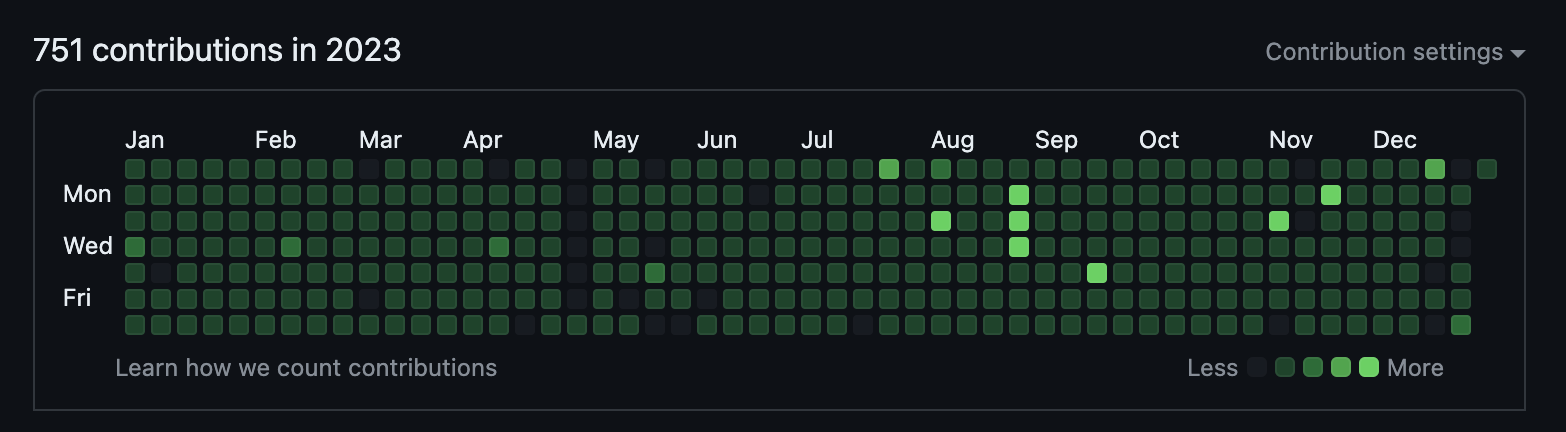1566x432 pixels.
Task: Click the bright Sunday cell in December
Action: (x=1435, y=169)
